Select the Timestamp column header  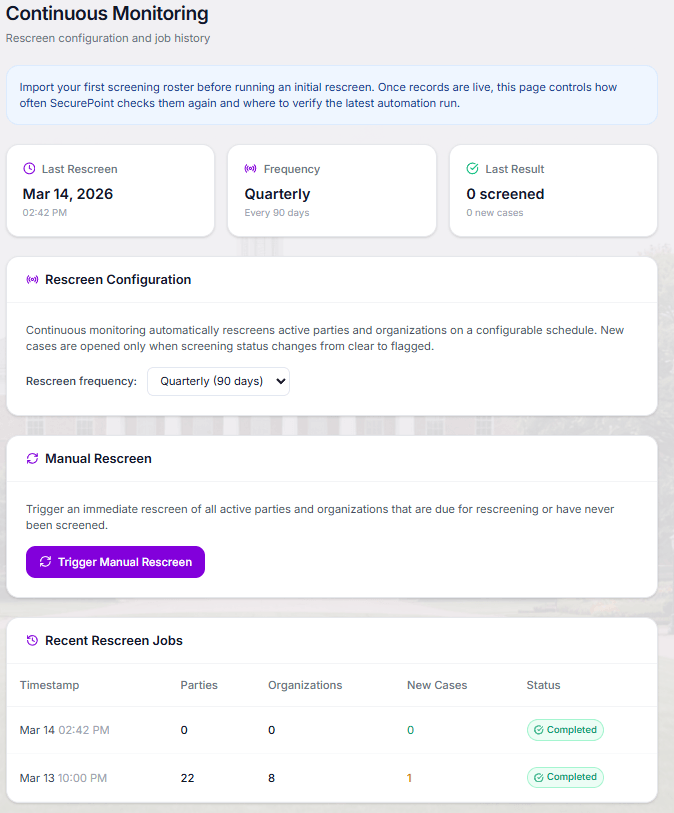click(49, 685)
